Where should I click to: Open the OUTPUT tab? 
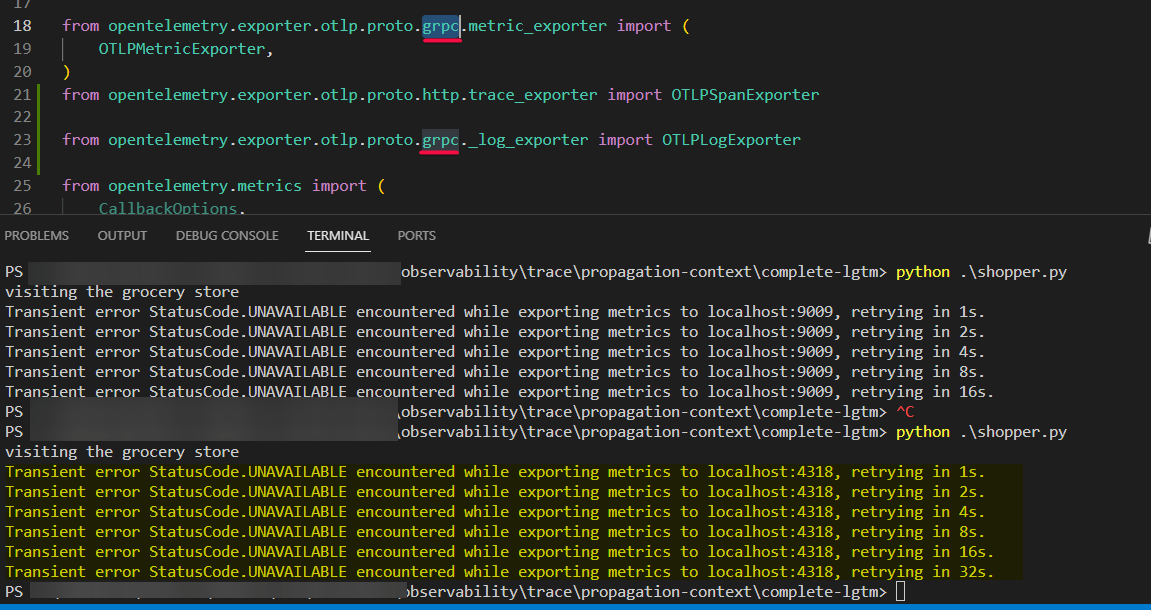point(122,235)
